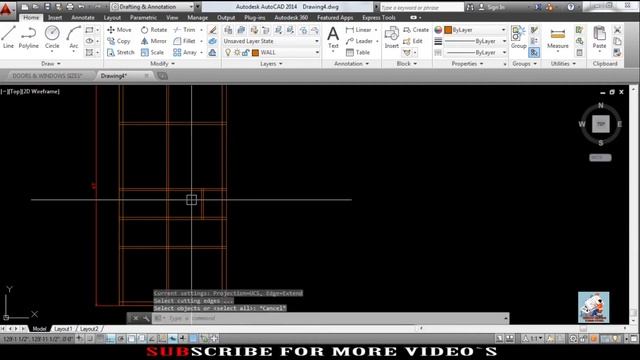Open the Insert block tool
Screen dimensions: 640x360
[x=391, y=37]
